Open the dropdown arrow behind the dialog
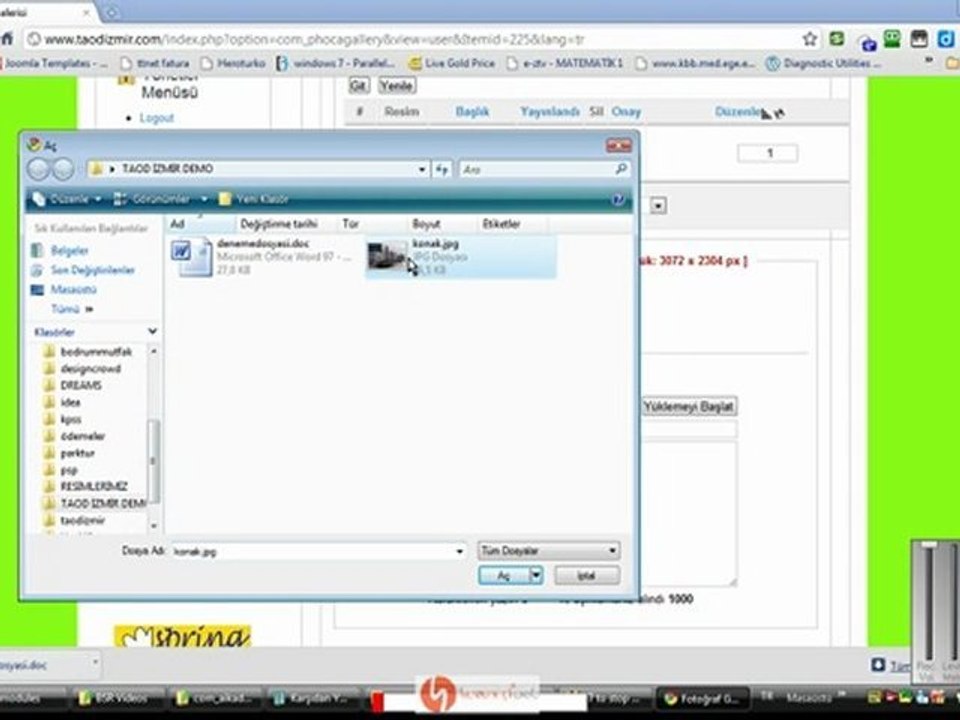960x720 pixels. coord(658,205)
